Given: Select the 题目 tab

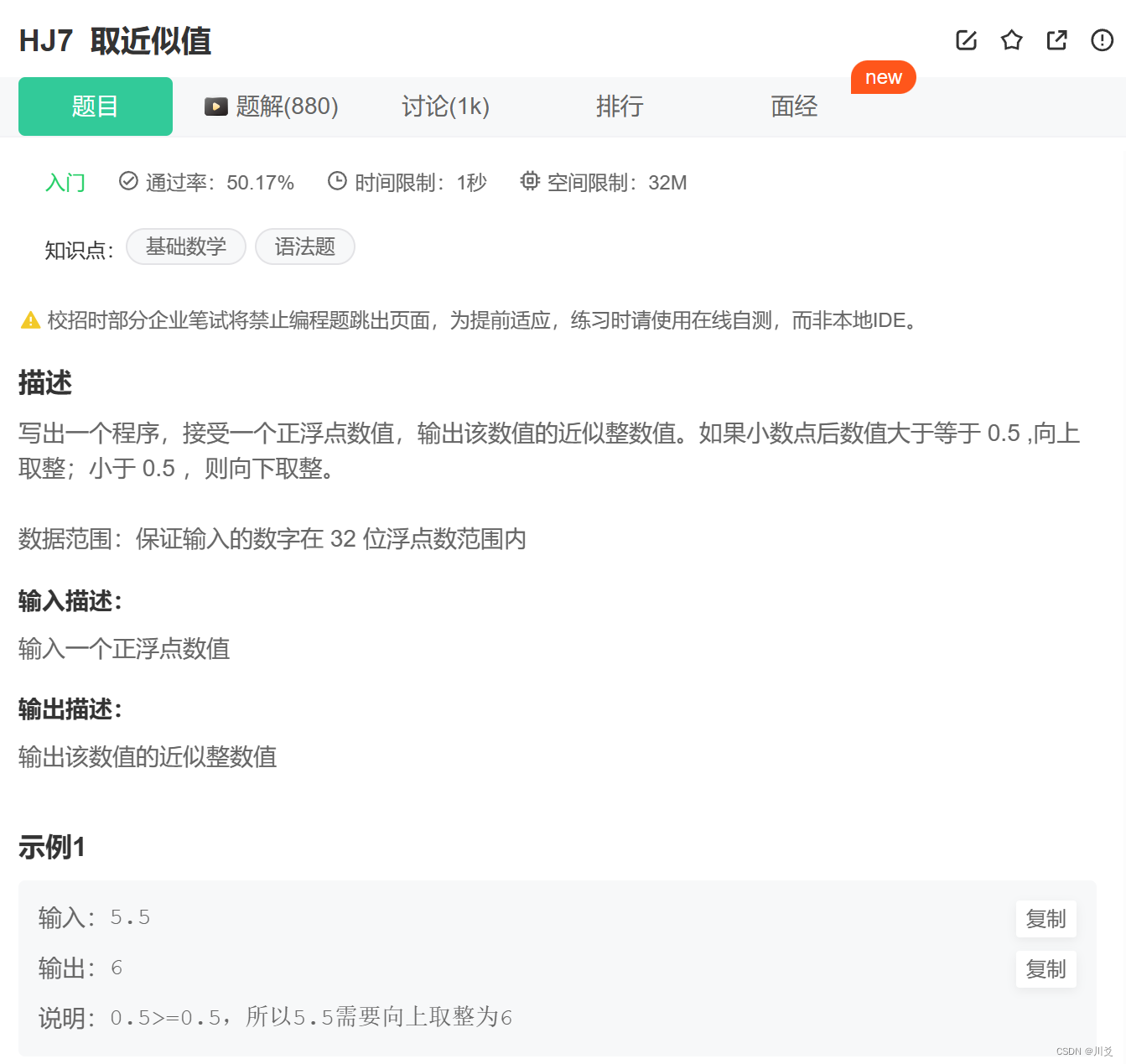Looking at the screenshot, I should coord(96,106).
